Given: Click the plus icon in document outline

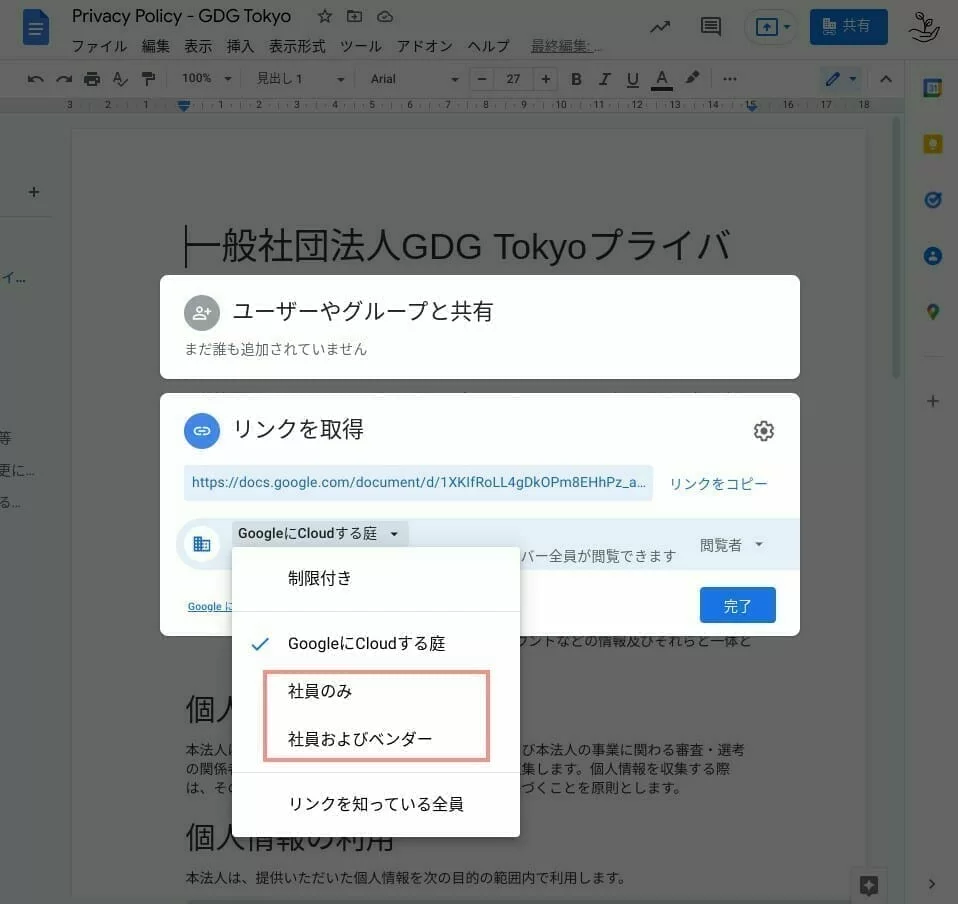Looking at the screenshot, I should (34, 192).
